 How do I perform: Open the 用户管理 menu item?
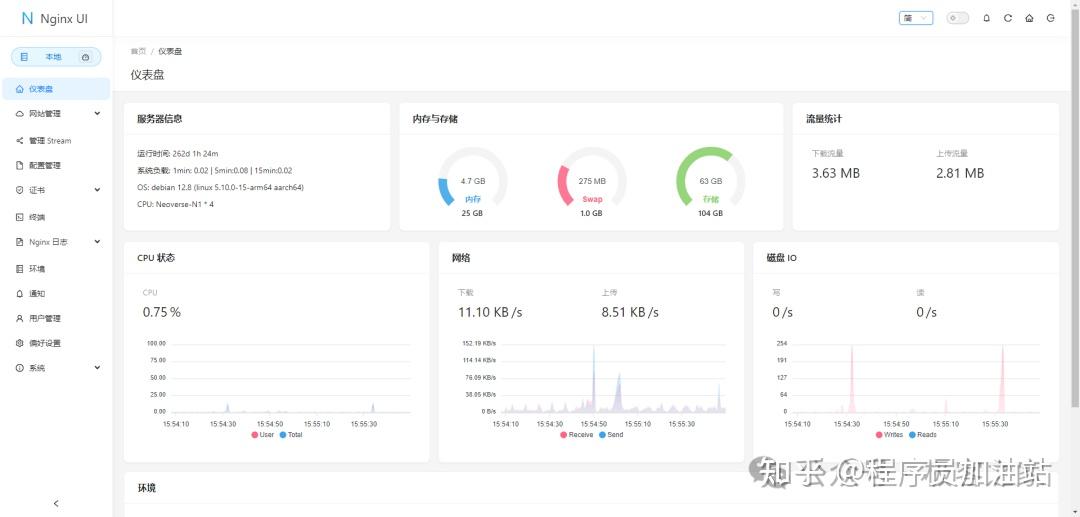[56, 318]
